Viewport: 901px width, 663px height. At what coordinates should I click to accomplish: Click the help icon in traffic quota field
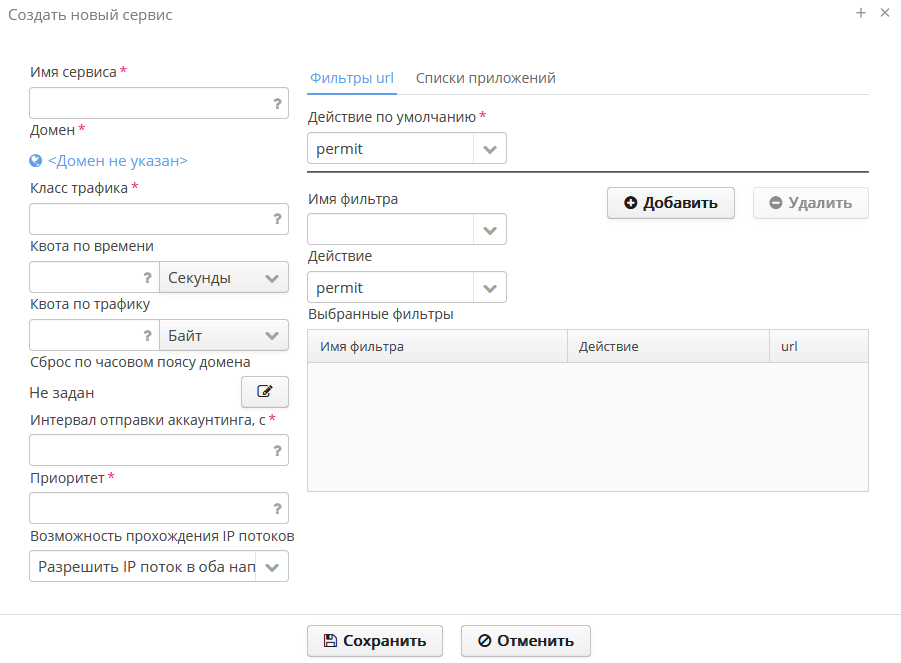(147, 335)
